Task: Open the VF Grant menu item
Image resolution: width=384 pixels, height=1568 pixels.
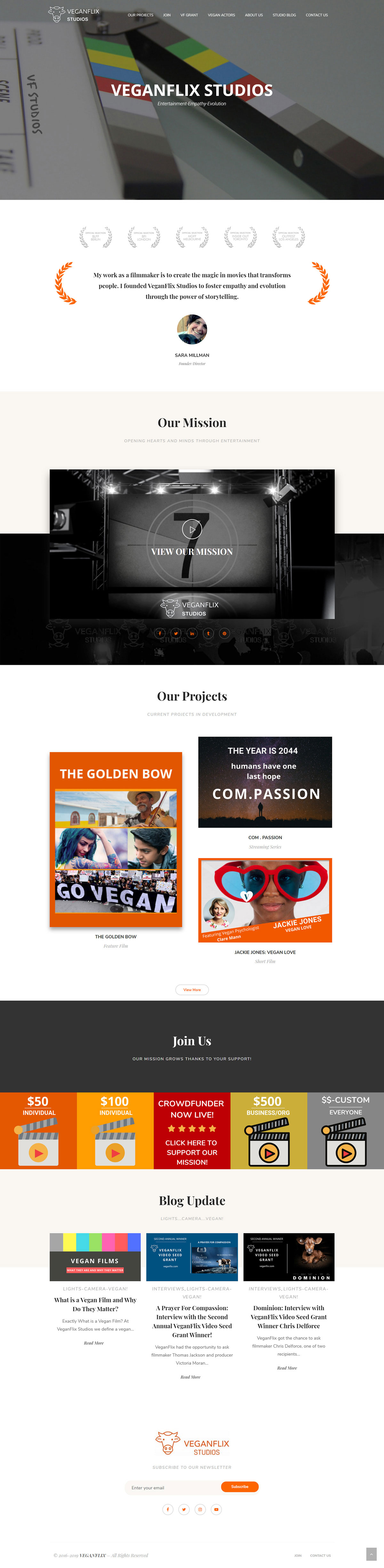Action: click(x=189, y=15)
